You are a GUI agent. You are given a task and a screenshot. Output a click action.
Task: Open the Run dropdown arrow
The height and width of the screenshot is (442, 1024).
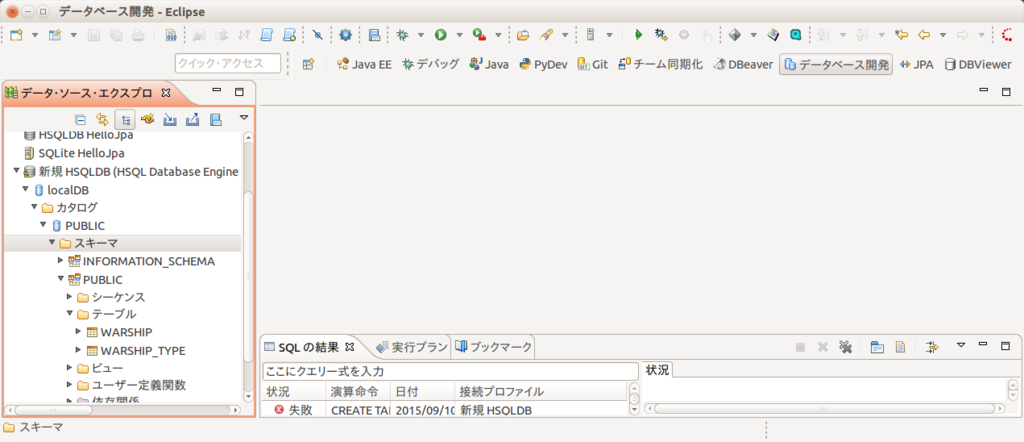point(459,35)
